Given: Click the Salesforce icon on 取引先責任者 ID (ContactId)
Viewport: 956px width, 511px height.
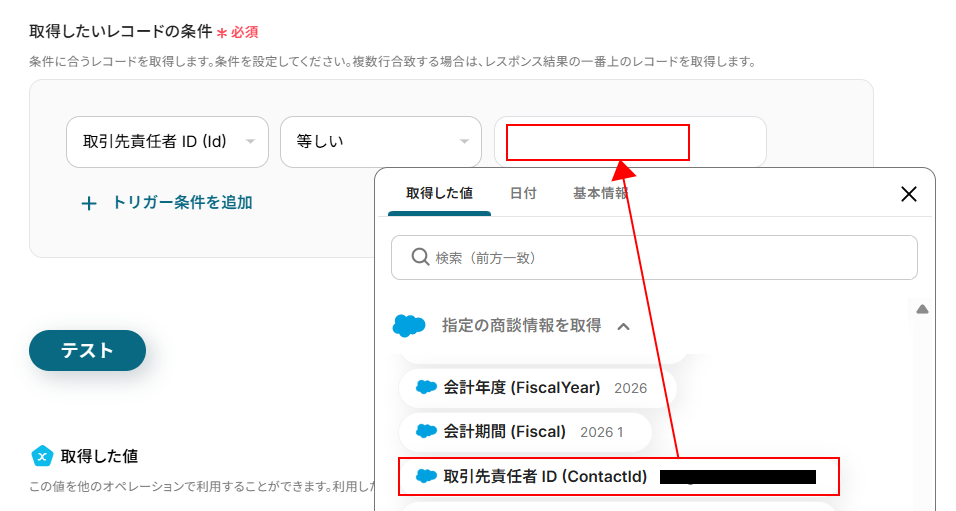Looking at the screenshot, I should pos(426,476).
